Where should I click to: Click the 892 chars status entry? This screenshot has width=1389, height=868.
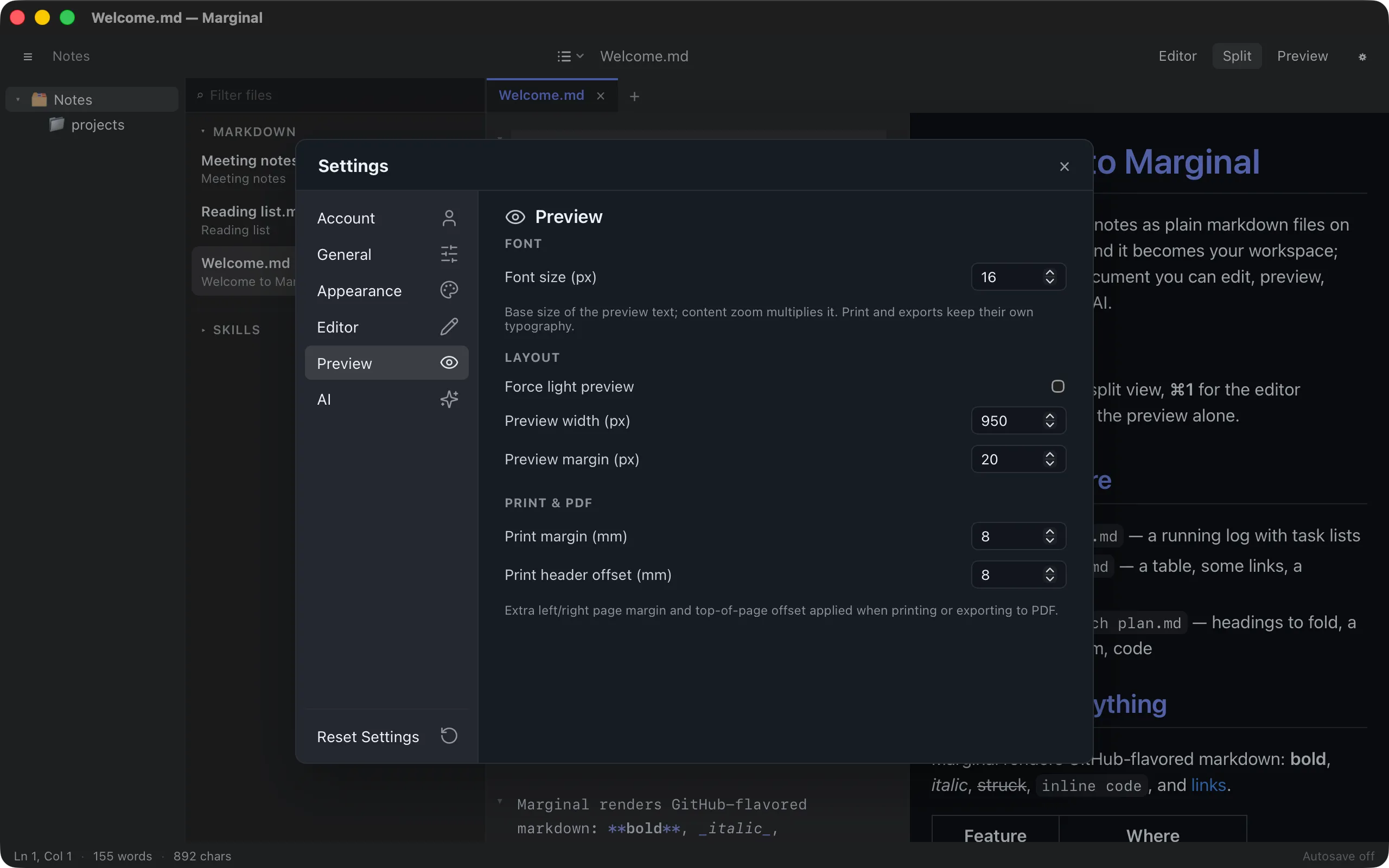point(202,856)
